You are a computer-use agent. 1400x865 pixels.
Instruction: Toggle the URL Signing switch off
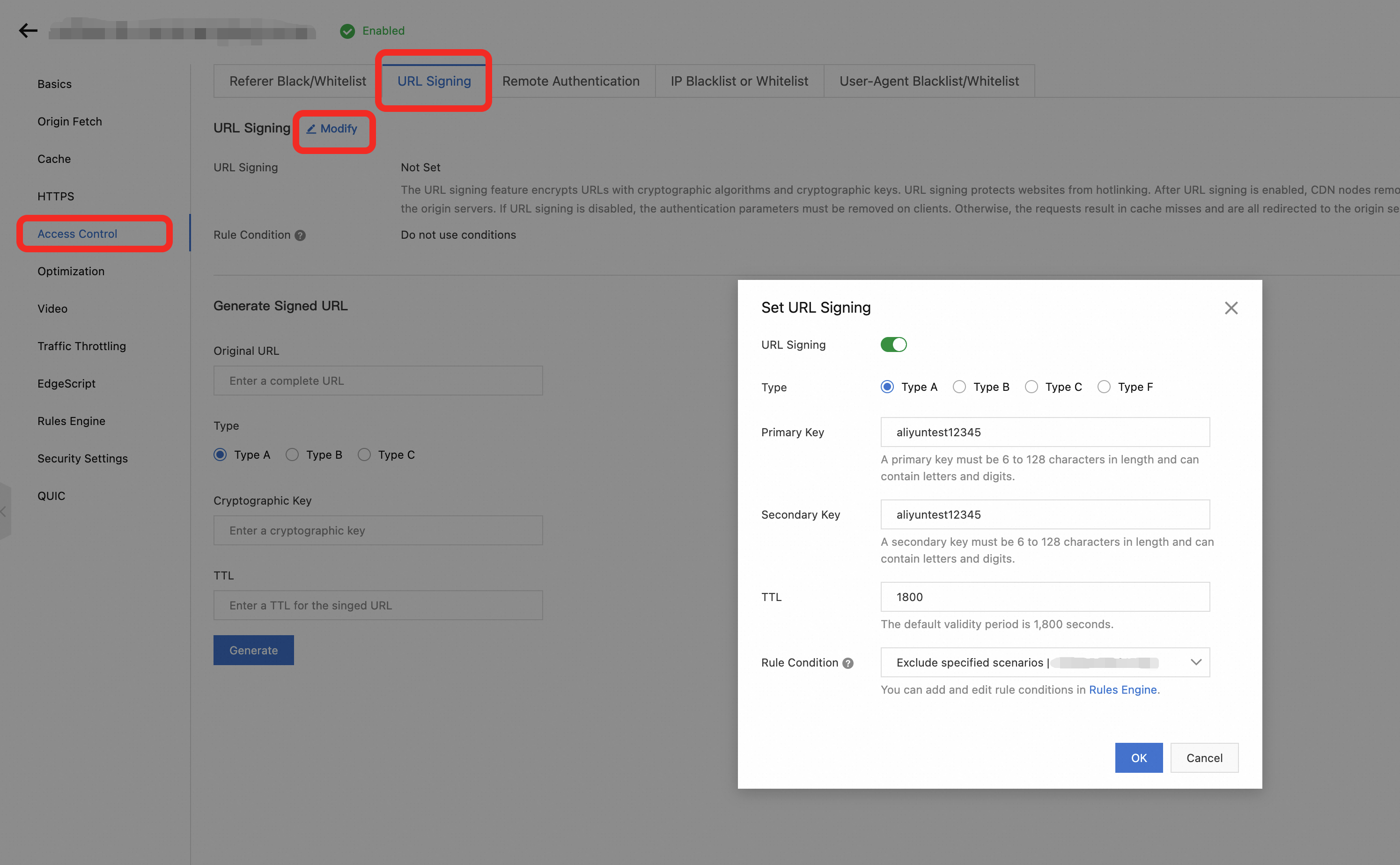tap(894, 345)
